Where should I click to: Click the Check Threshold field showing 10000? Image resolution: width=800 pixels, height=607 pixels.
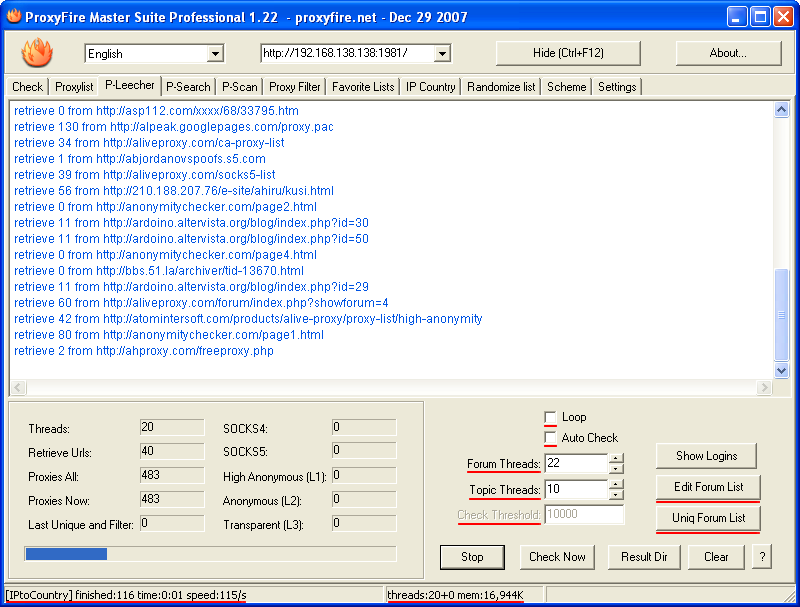[x=584, y=515]
